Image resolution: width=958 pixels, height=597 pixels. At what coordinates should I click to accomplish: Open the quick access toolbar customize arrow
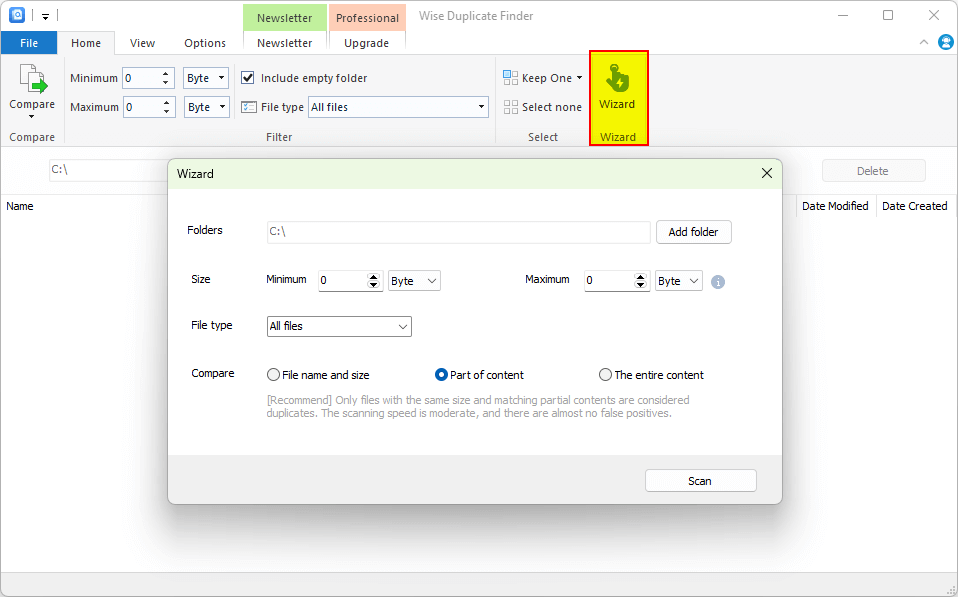tap(45, 16)
